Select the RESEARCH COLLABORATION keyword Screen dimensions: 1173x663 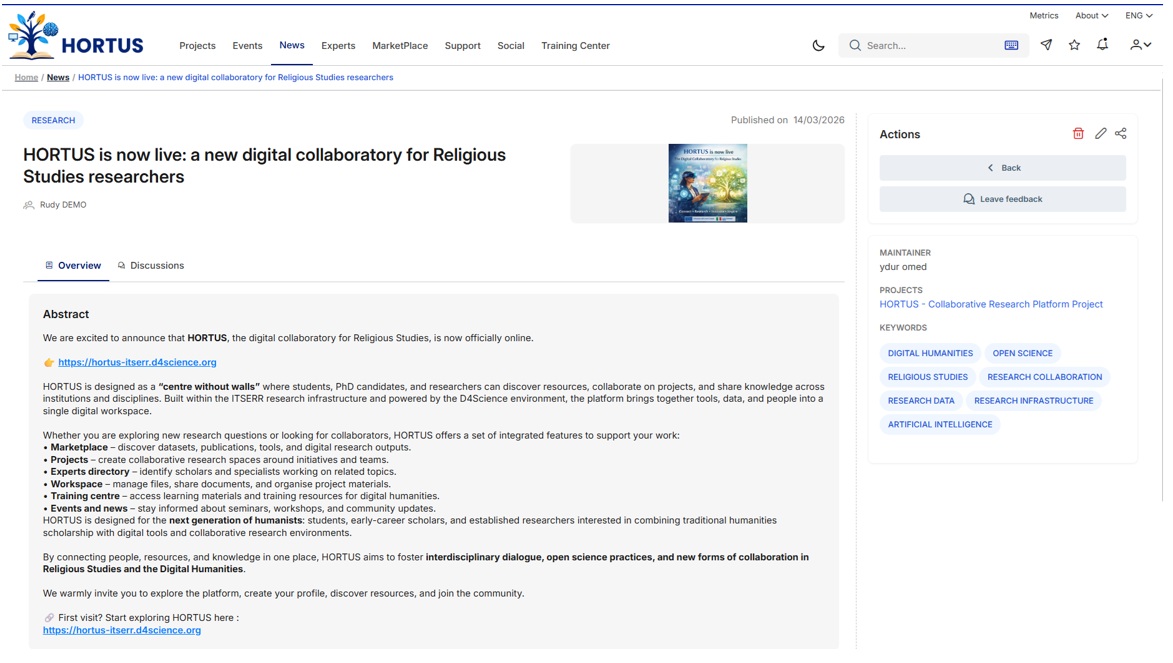[x=1044, y=377]
